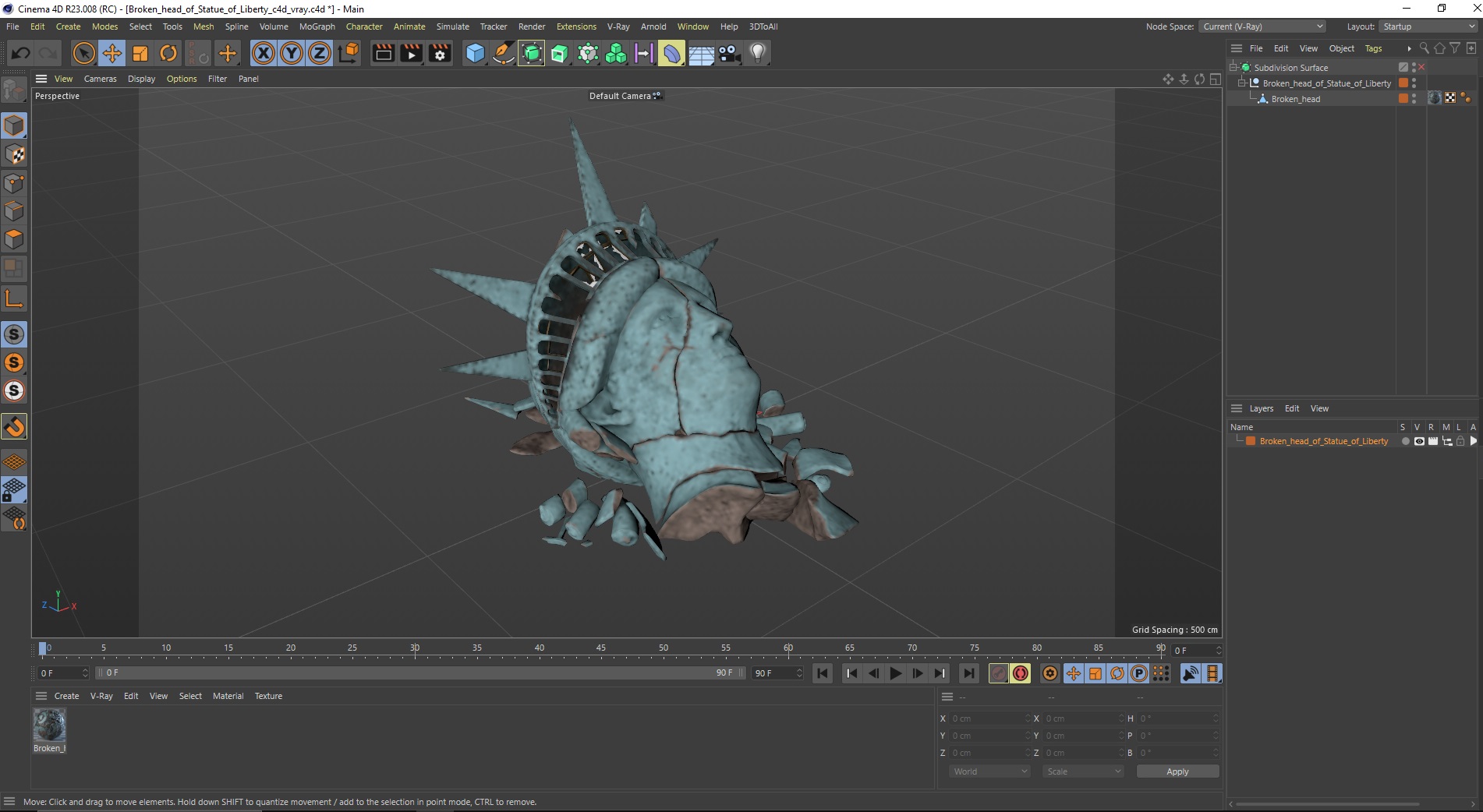Open World coordinate dropdown
1483x812 pixels.
[989, 771]
